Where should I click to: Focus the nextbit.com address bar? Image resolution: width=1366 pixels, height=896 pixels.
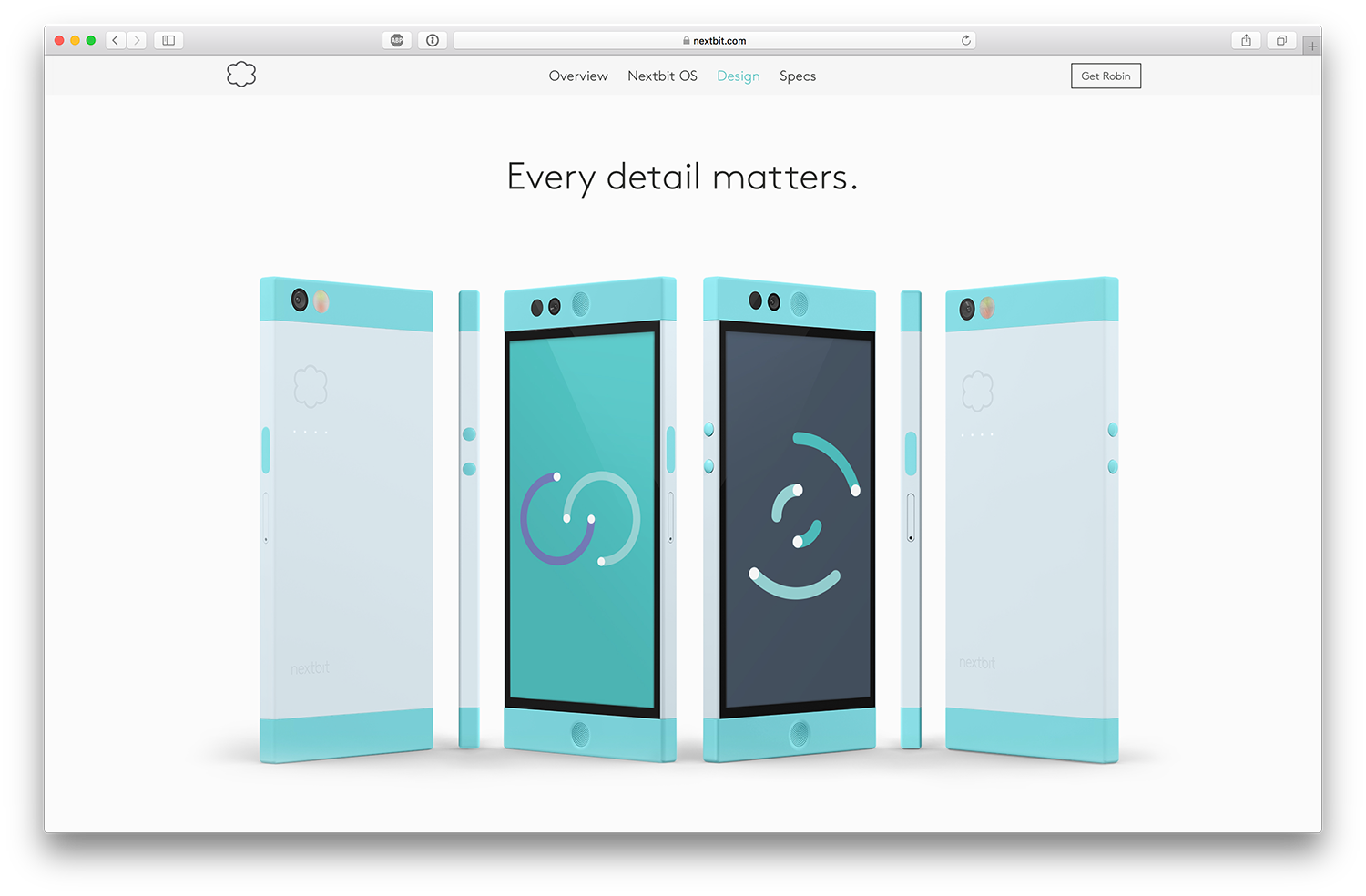tap(715, 41)
